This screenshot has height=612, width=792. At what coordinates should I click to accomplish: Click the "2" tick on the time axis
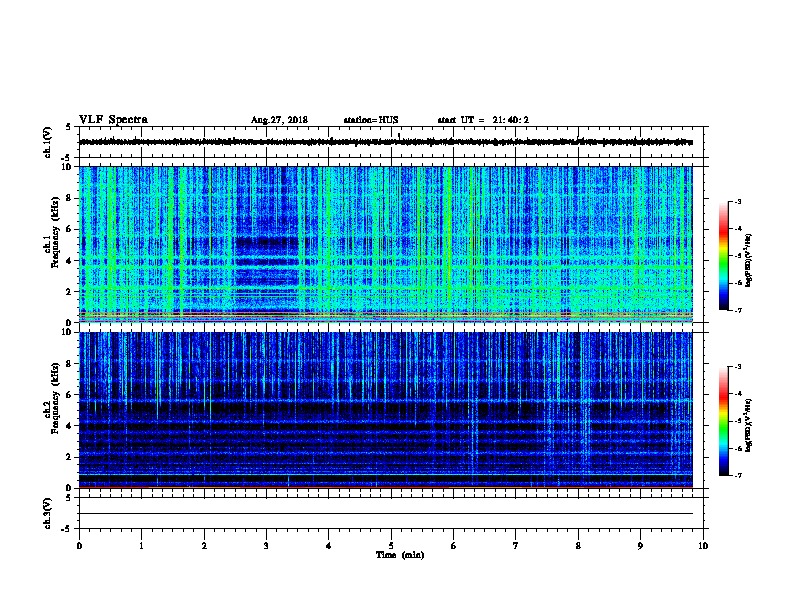[204, 546]
